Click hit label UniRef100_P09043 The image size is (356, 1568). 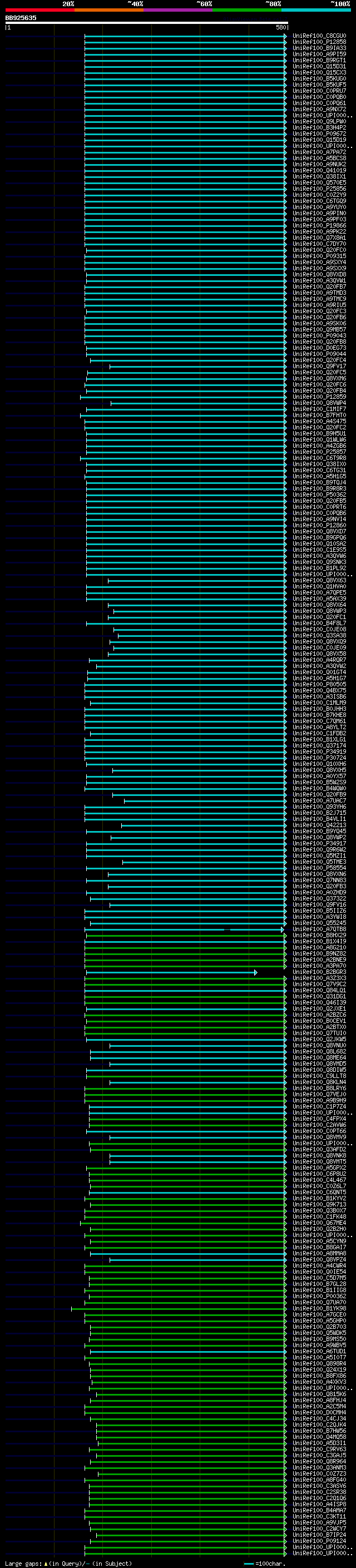319,335
